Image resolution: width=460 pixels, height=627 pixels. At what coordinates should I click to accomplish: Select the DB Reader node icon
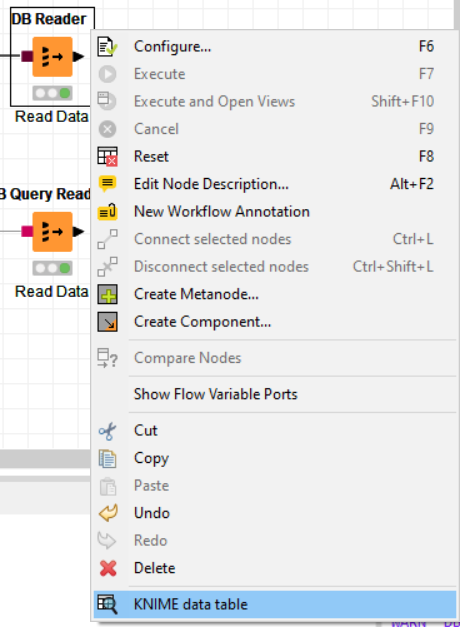52,57
